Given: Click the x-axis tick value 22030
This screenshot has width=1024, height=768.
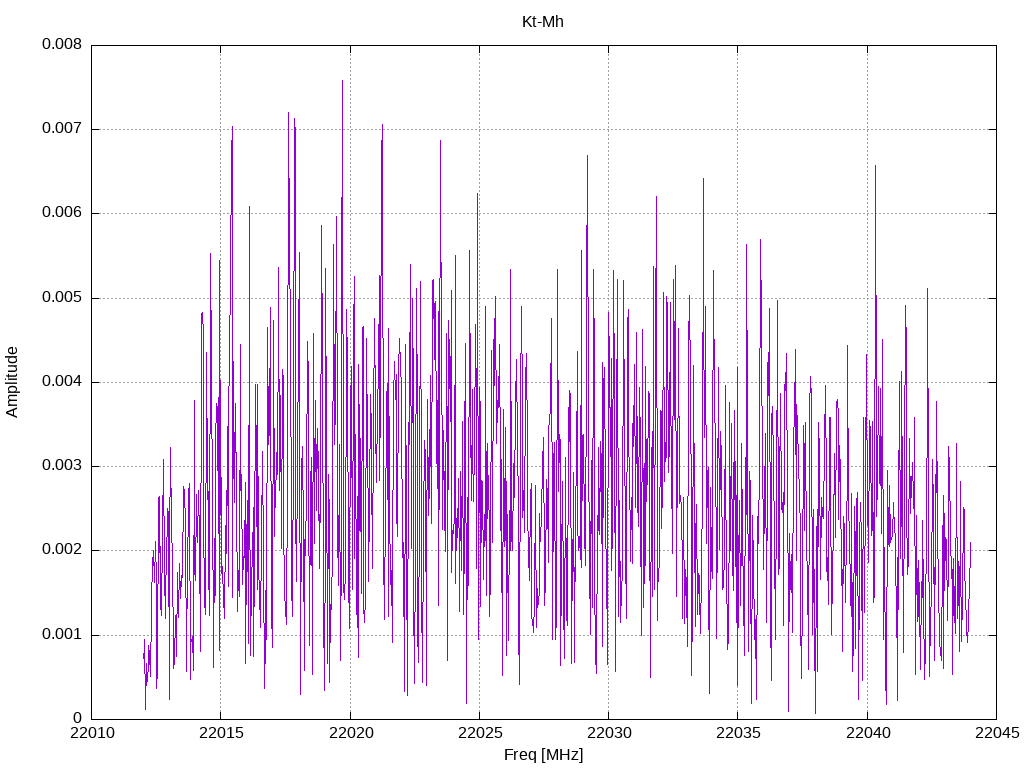Looking at the screenshot, I should 609,733.
